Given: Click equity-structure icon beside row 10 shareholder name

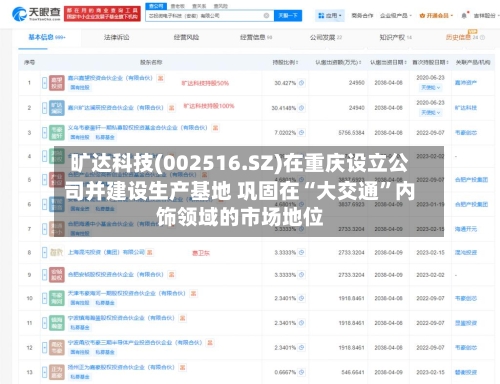Looking at the screenshot, I should [193, 293].
